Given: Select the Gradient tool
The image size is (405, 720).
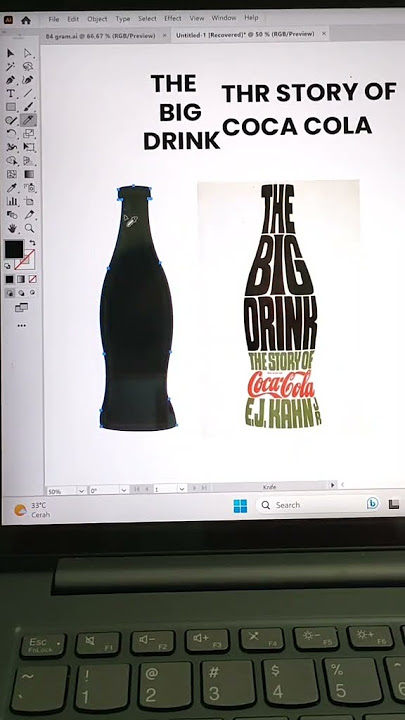Looking at the screenshot, I should [x=29, y=174].
